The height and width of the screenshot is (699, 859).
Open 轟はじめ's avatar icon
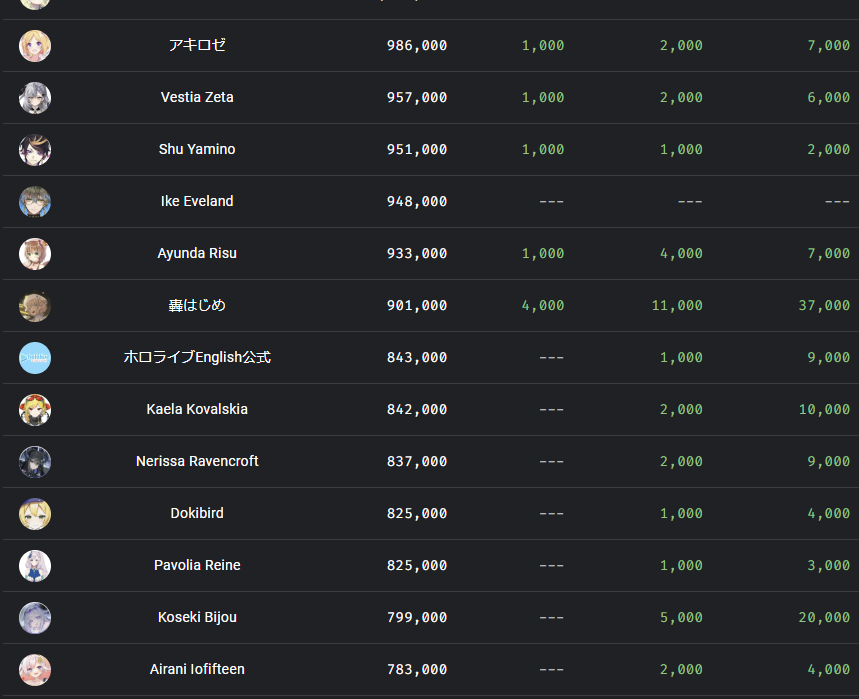point(35,306)
